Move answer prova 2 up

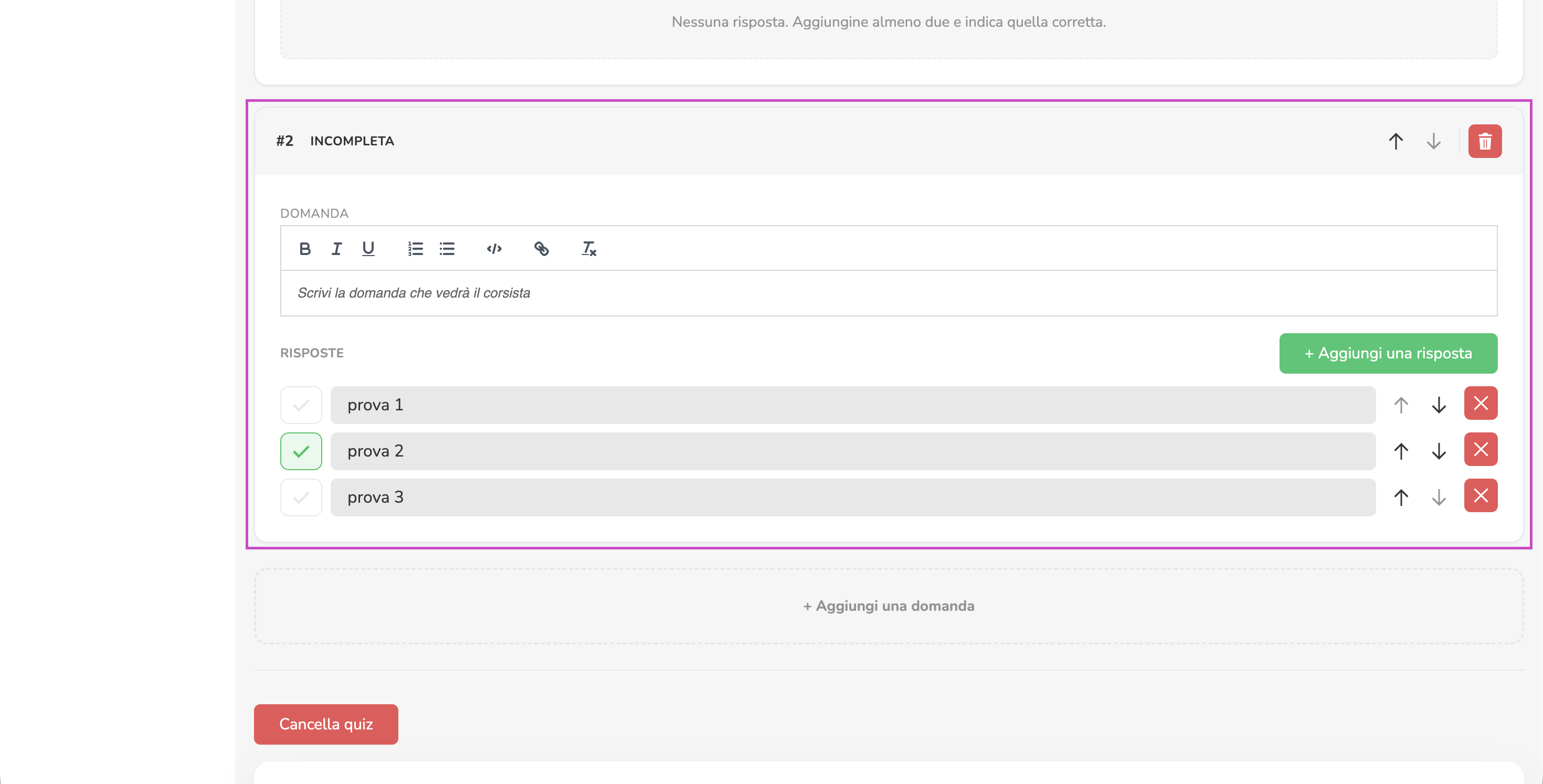point(1401,451)
